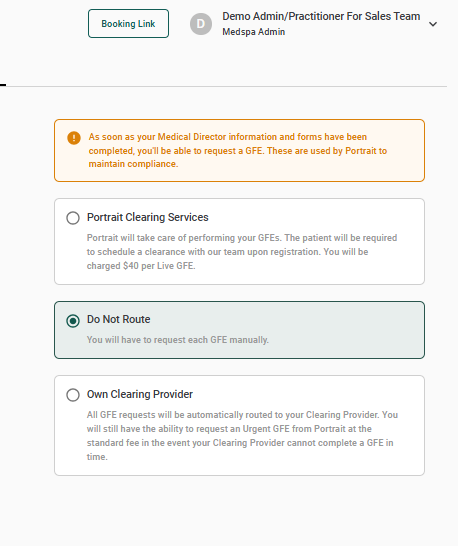The width and height of the screenshot is (458, 546).
Task: Choose the Own Clearing Provider radio button
Action: [73, 395]
